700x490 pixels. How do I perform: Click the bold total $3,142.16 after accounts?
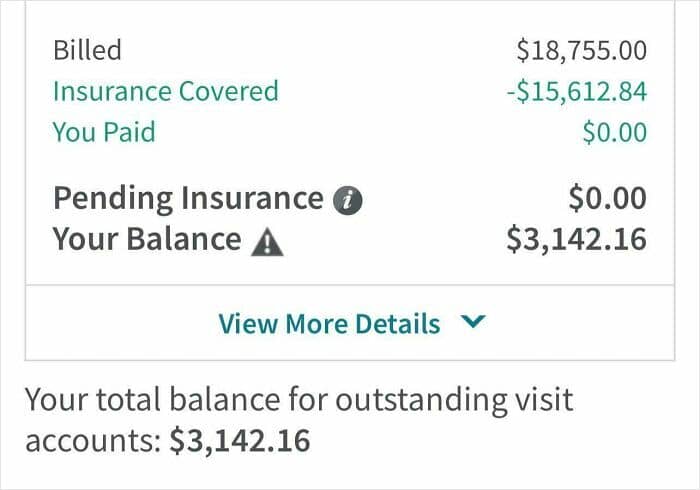[239, 439]
